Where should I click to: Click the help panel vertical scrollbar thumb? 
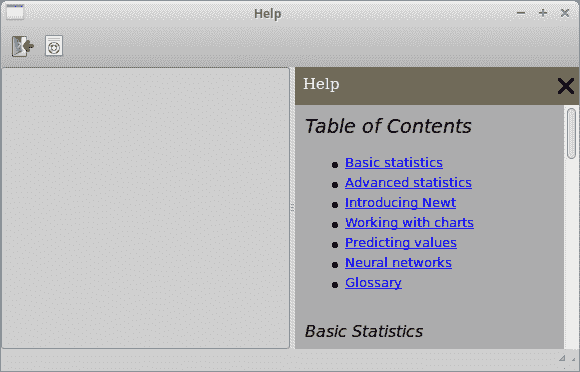click(x=571, y=133)
